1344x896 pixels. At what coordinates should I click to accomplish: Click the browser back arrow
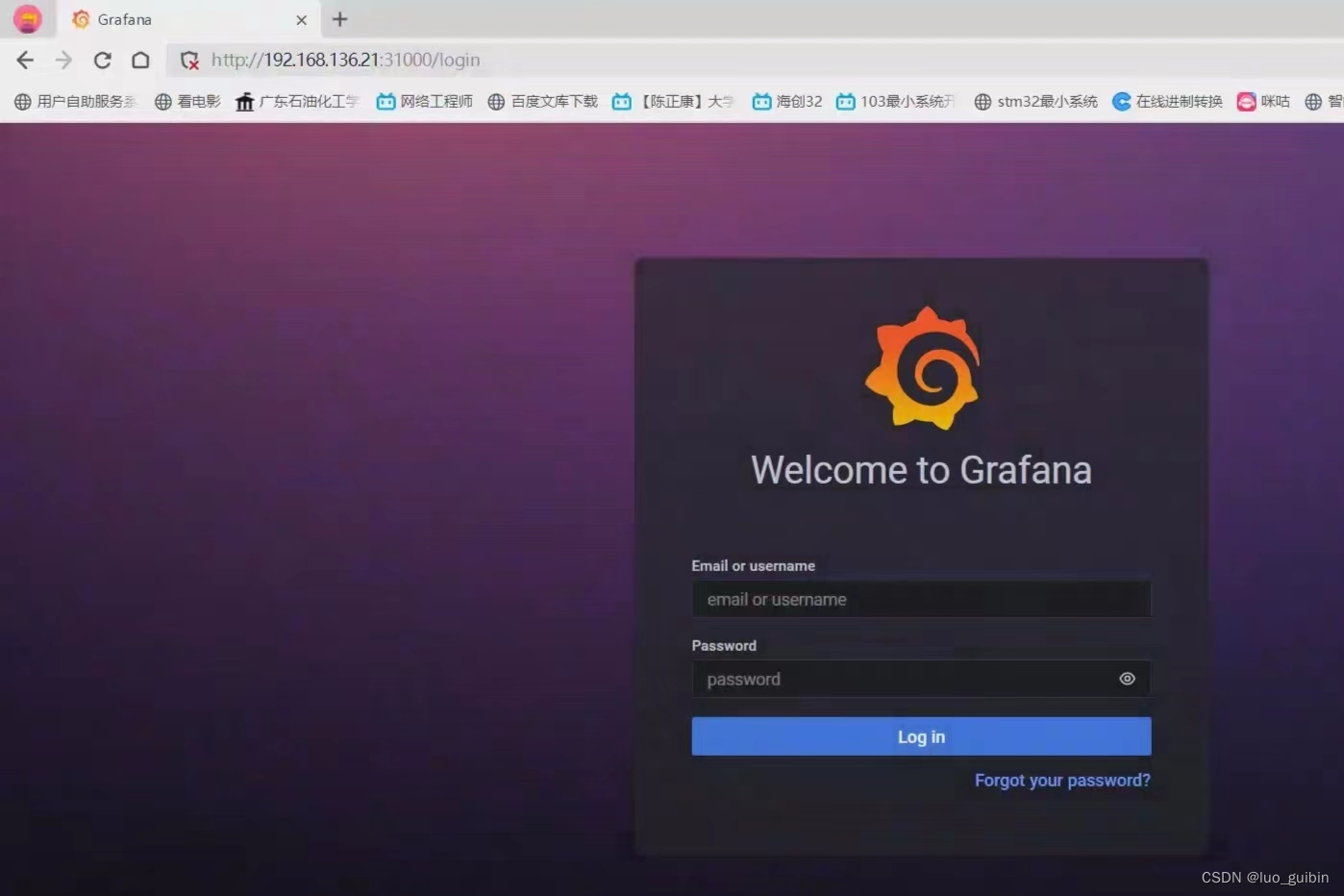tap(25, 60)
